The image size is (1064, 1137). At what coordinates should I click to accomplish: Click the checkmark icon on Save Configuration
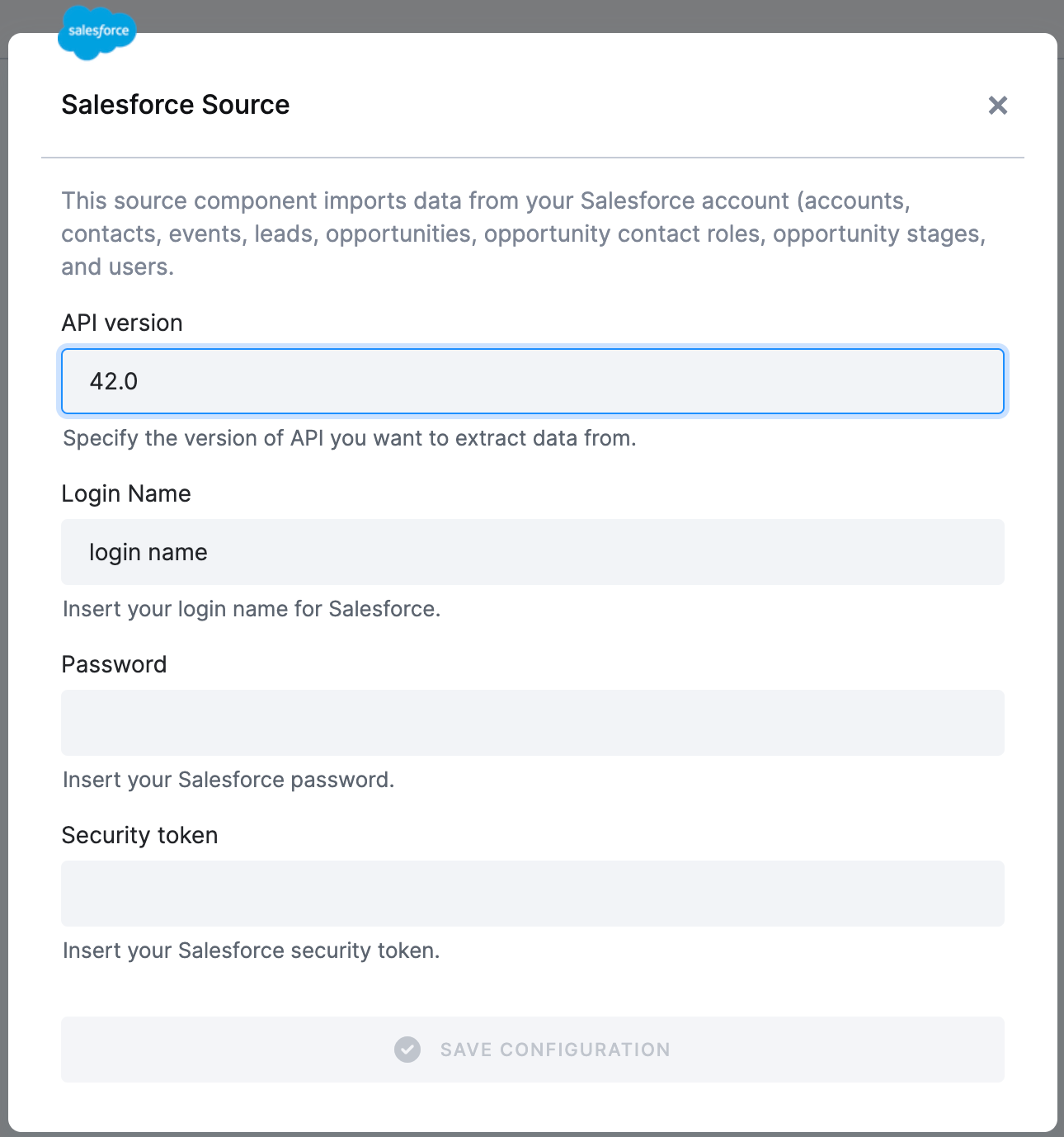[406, 1050]
